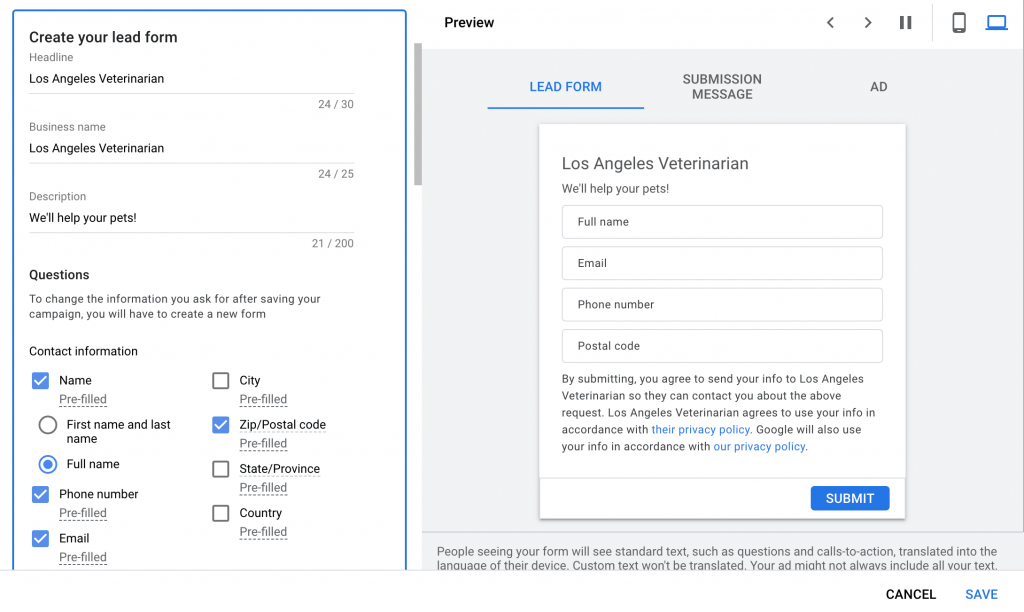
Task: Click Pre-filled label under Phone number
Action: click(x=83, y=513)
